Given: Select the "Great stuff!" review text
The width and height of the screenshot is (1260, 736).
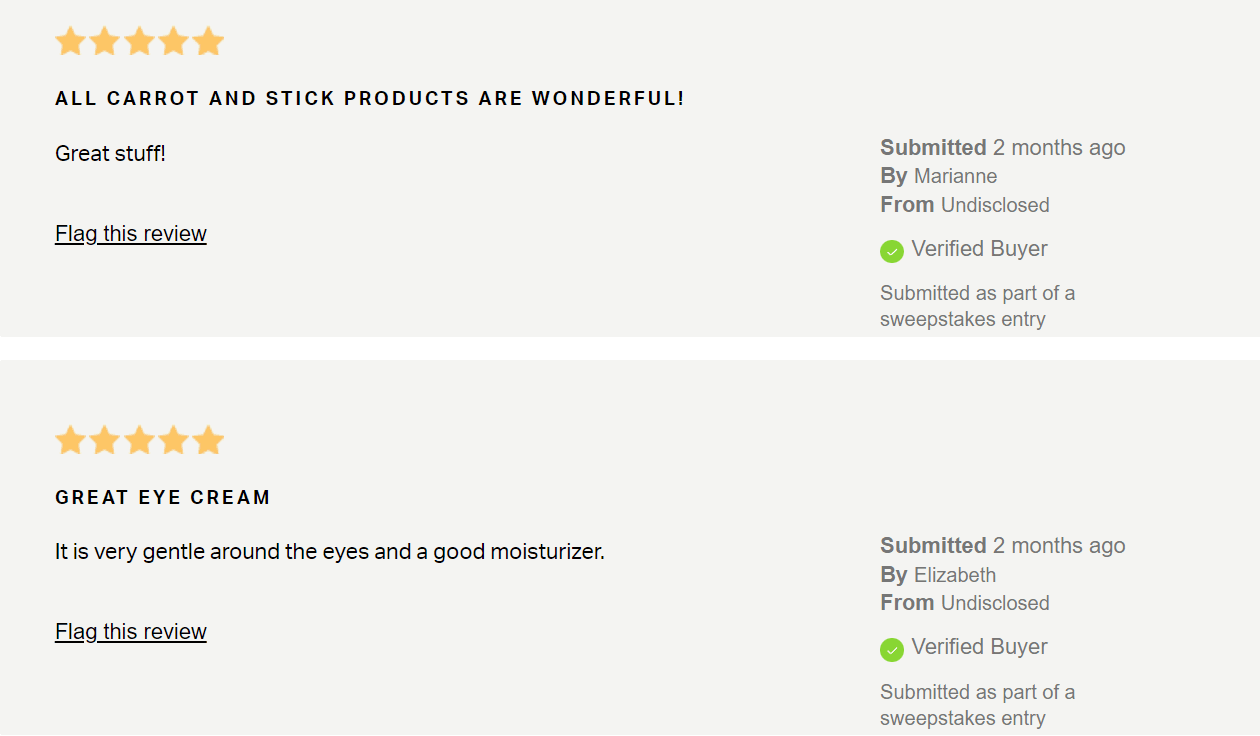Looking at the screenshot, I should 110,154.
